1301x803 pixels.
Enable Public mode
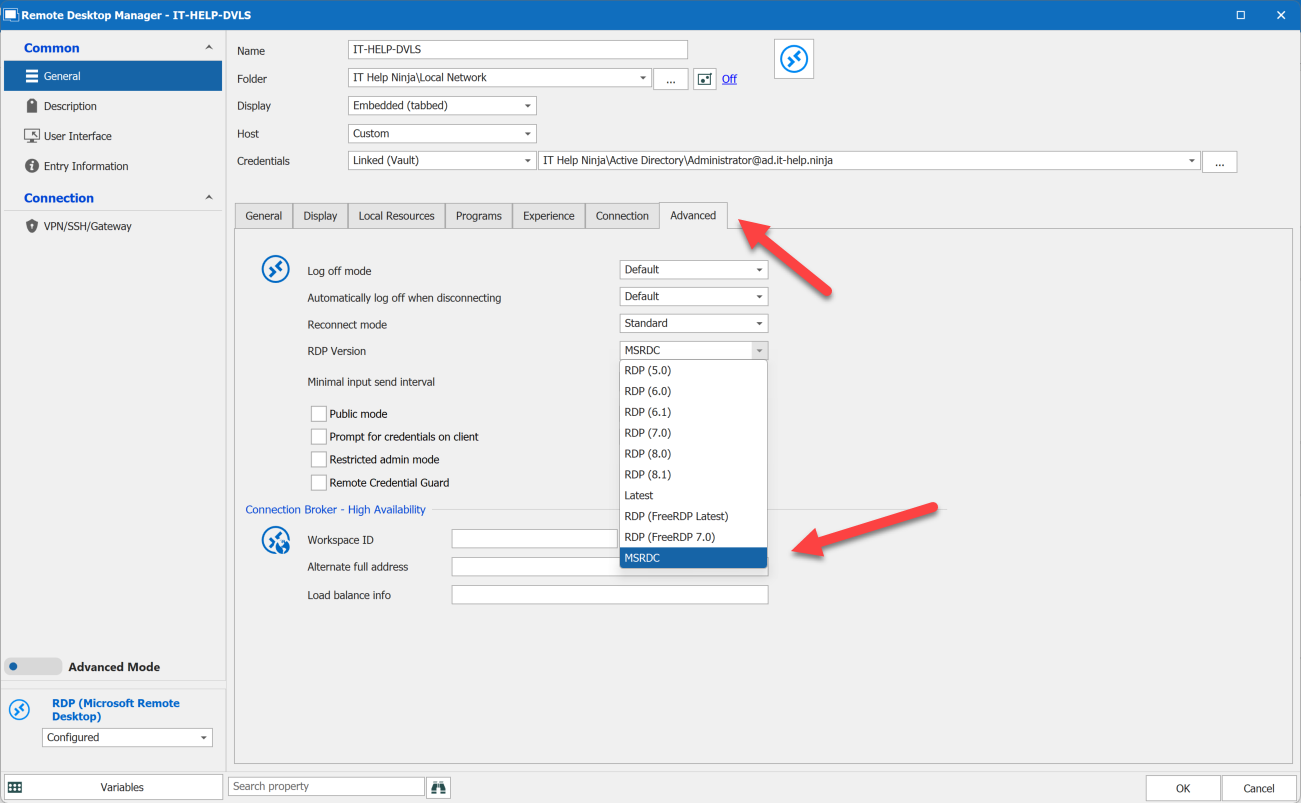tap(319, 413)
